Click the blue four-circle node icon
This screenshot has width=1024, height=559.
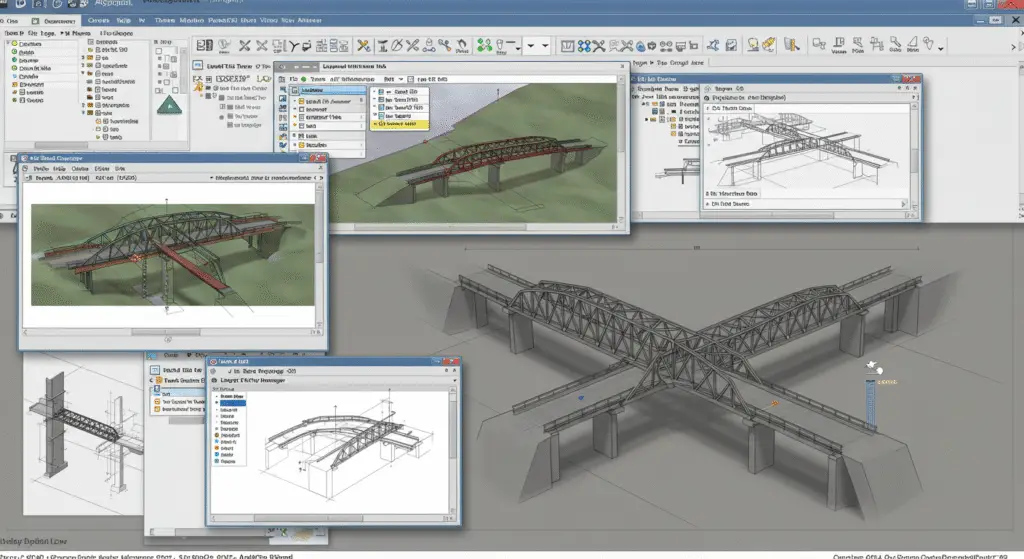[584, 46]
